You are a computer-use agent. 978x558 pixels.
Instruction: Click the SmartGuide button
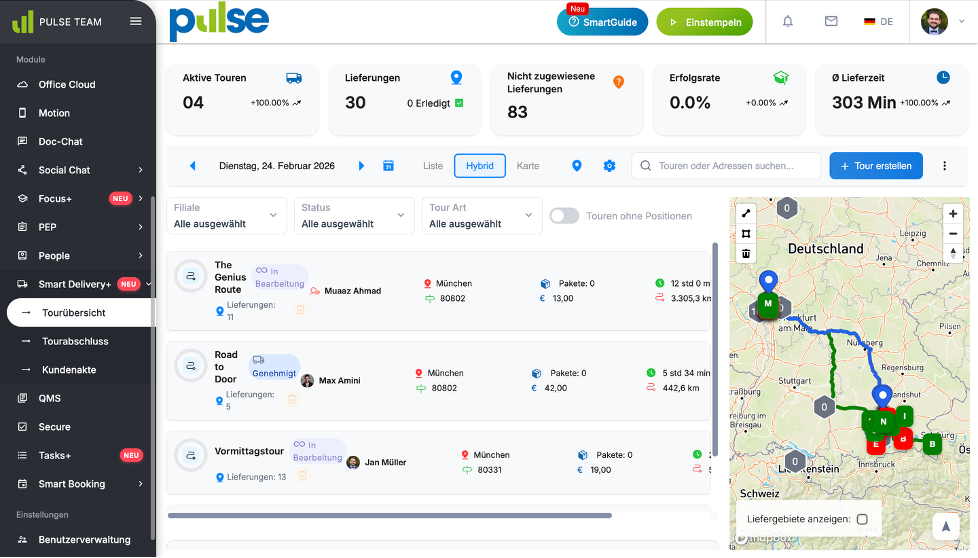[602, 22]
